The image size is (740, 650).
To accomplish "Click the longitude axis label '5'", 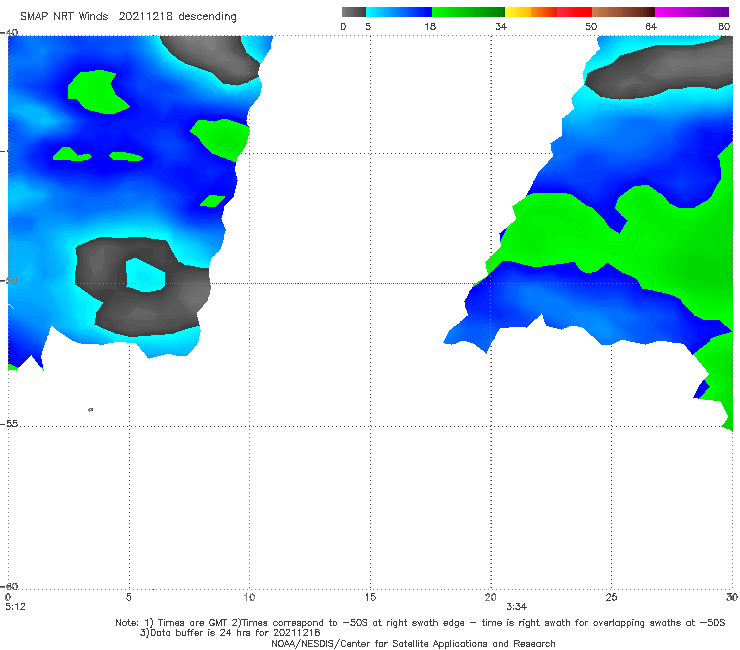I will pyautogui.click(x=128, y=597).
